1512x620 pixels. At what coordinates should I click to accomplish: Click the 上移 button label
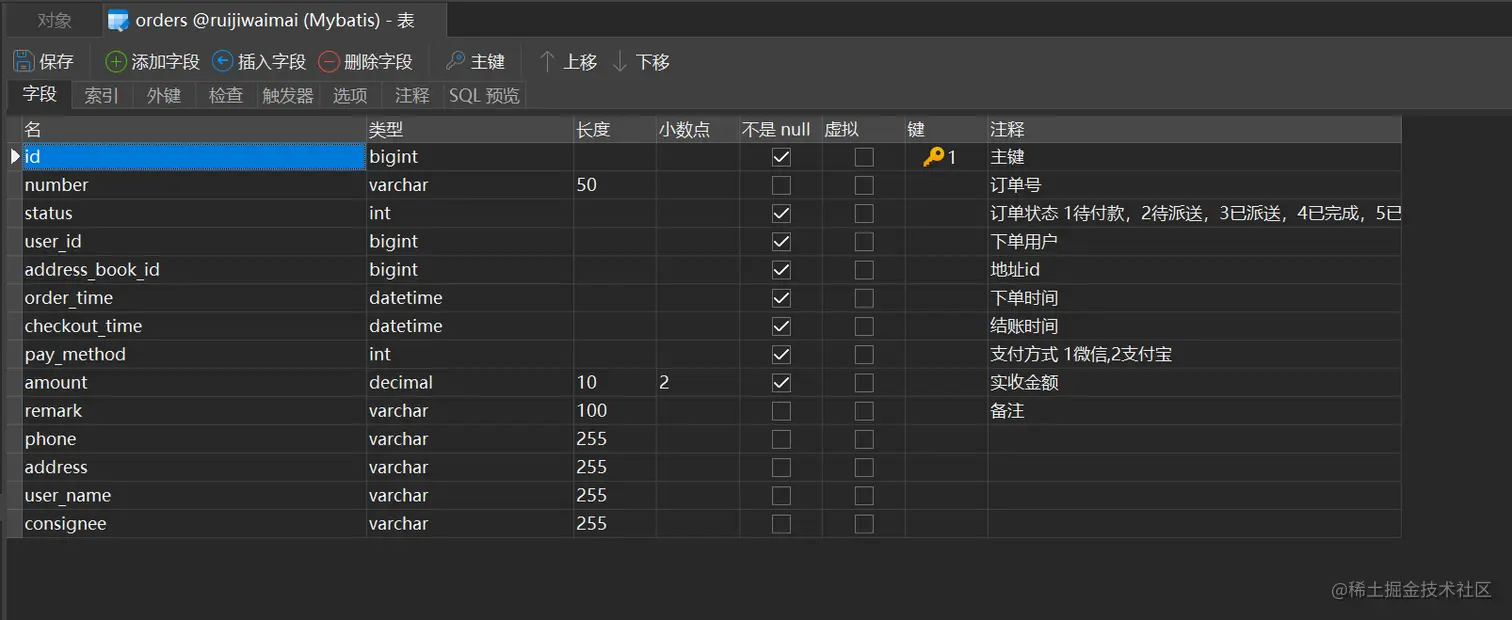coord(580,61)
